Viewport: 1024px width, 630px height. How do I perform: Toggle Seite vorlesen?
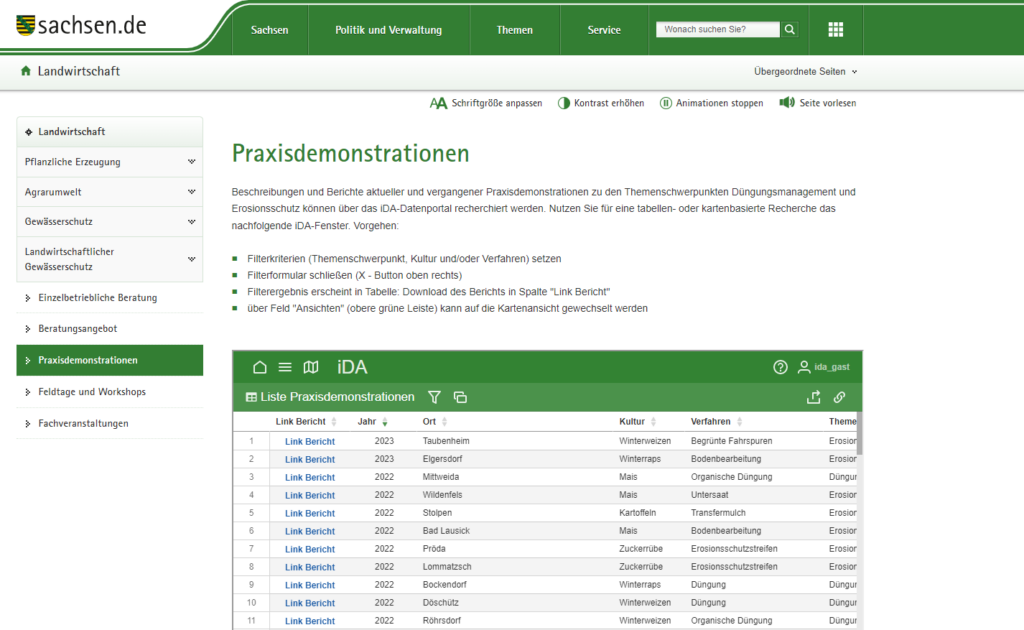coord(818,103)
